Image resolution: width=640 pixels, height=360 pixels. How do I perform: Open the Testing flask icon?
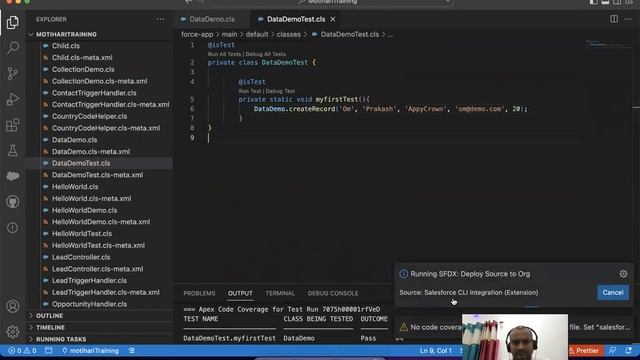pyautogui.click(x=13, y=151)
